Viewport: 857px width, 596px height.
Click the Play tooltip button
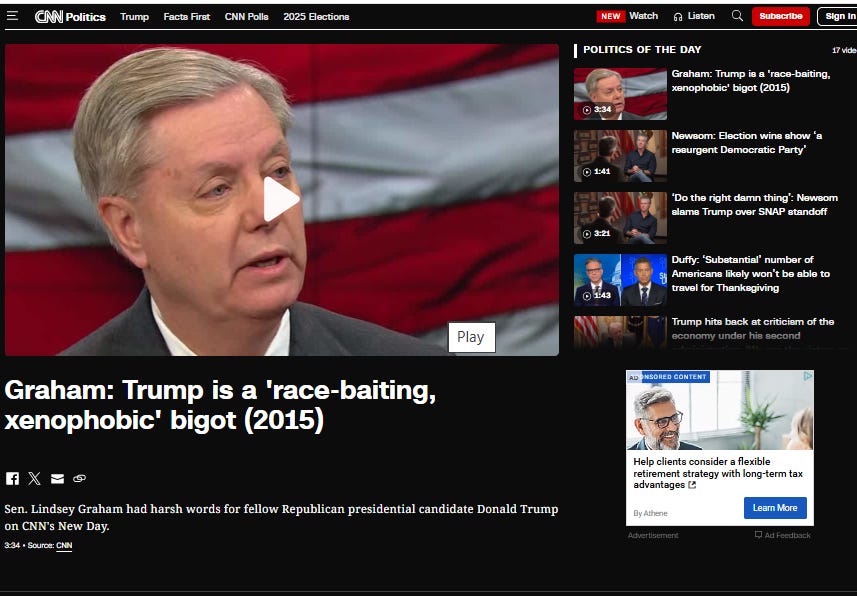pyautogui.click(x=471, y=337)
